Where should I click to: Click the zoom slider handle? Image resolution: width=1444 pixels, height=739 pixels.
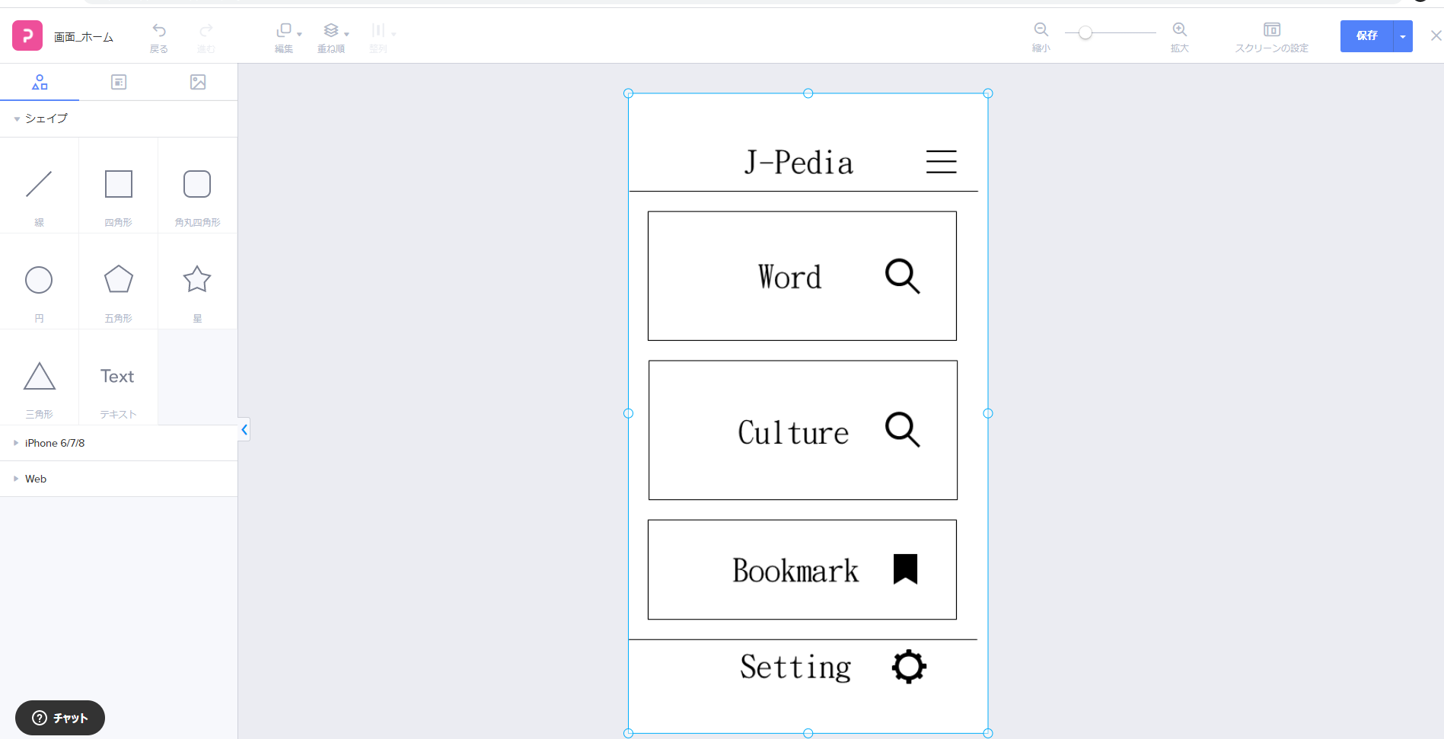pyautogui.click(x=1085, y=33)
